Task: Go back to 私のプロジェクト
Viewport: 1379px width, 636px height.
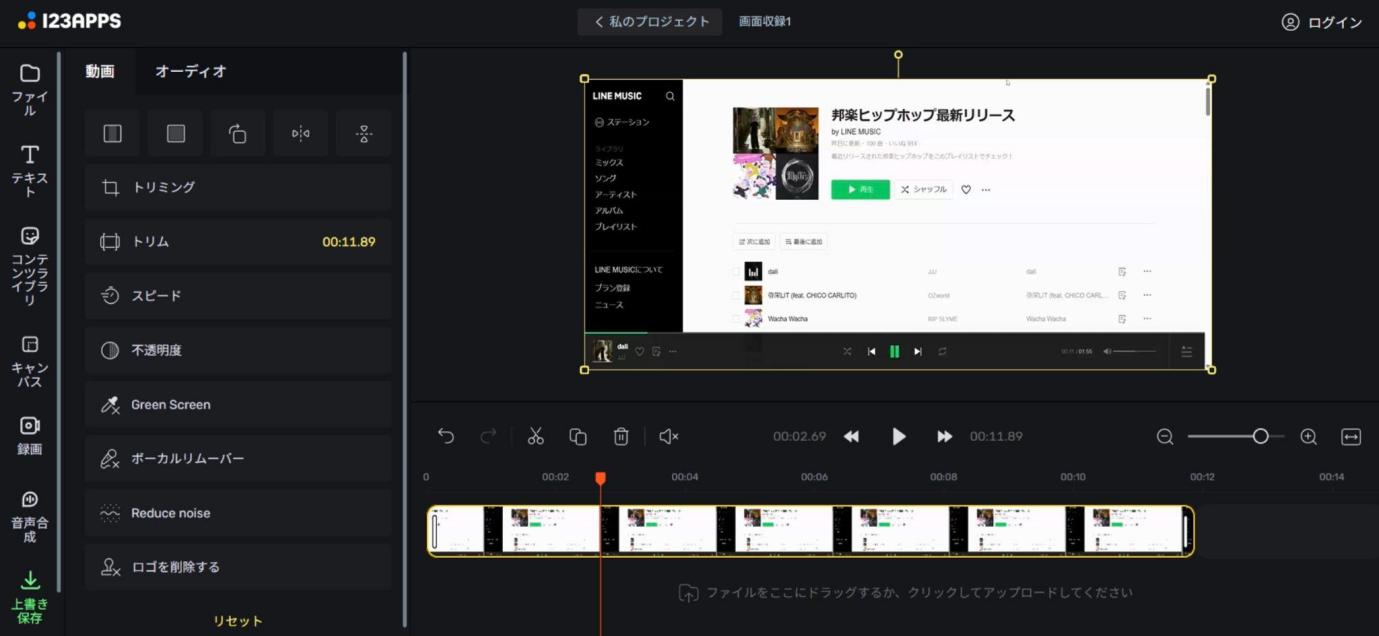Action: point(650,22)
